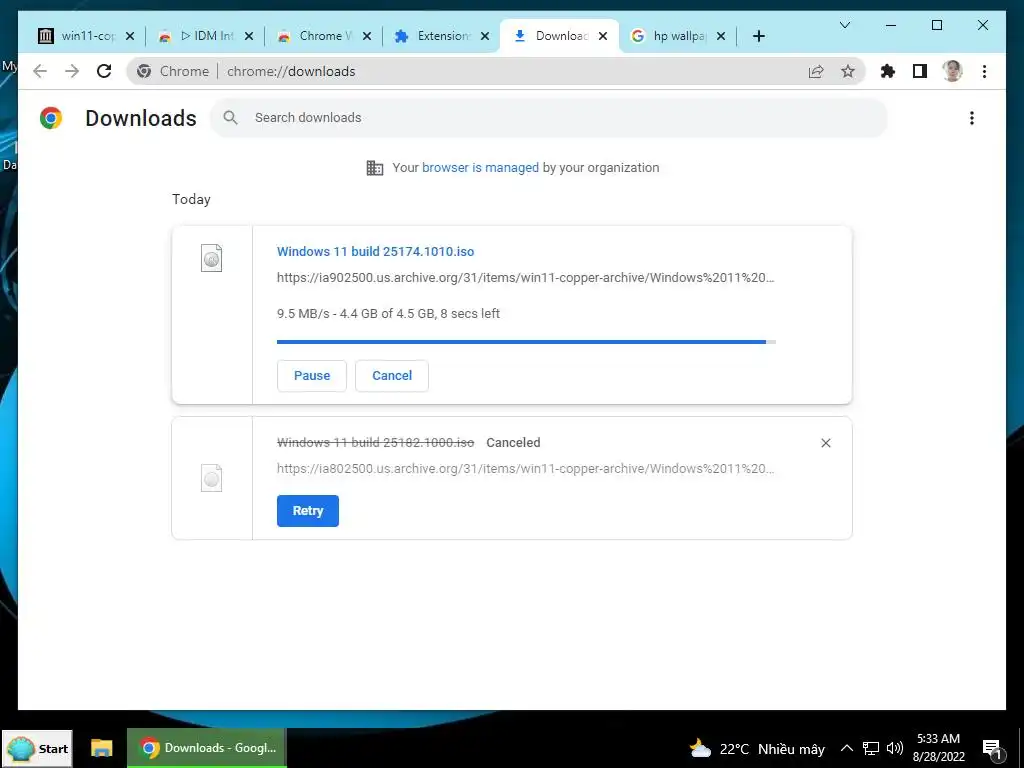Image resolution: width=1024 pixels, height=768 pixels.
Task: Open the volume speaker tray icon
Action: pyautogui.click(x=895, y=748)
